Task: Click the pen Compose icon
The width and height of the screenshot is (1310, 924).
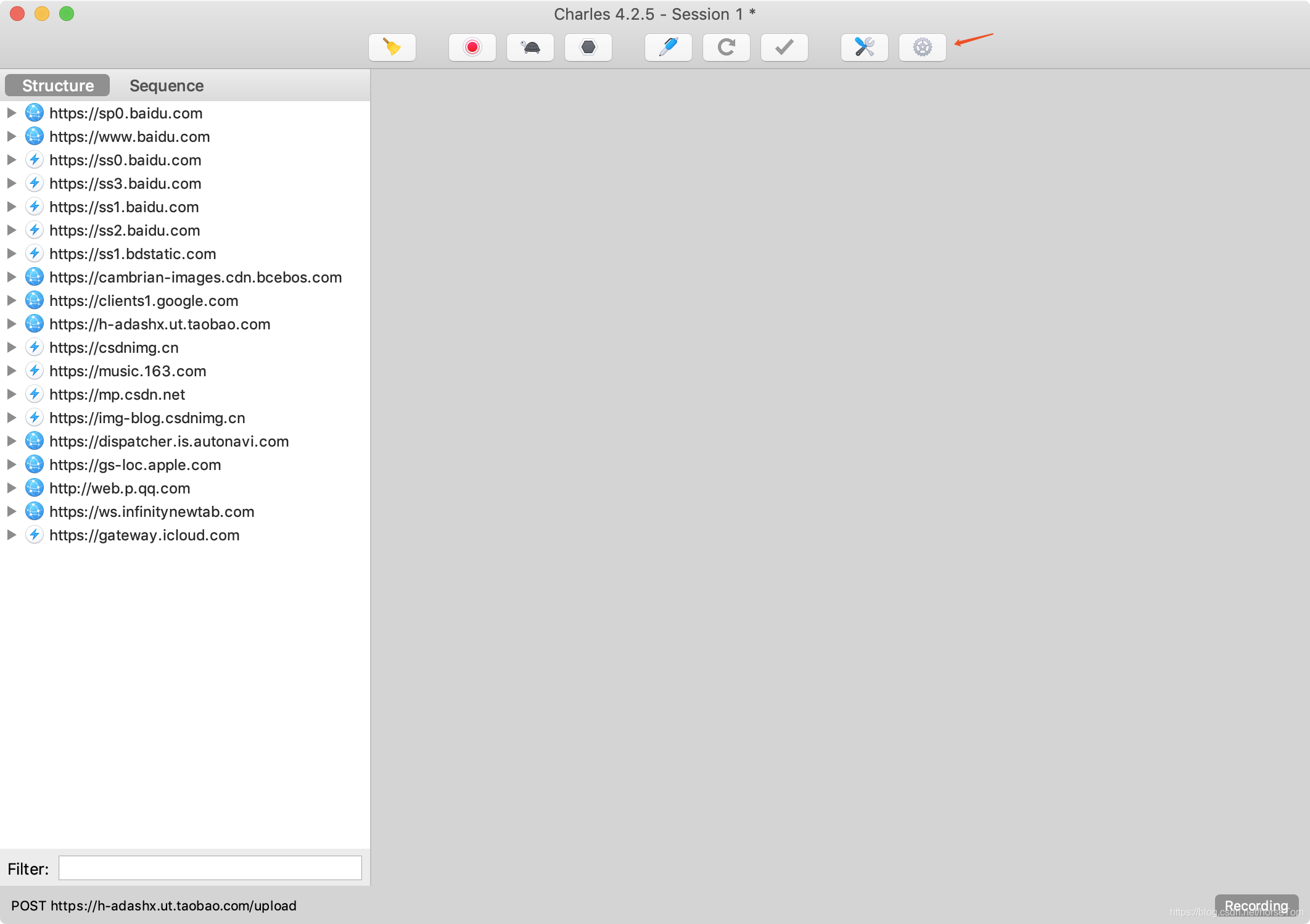Action: point(669,47)
